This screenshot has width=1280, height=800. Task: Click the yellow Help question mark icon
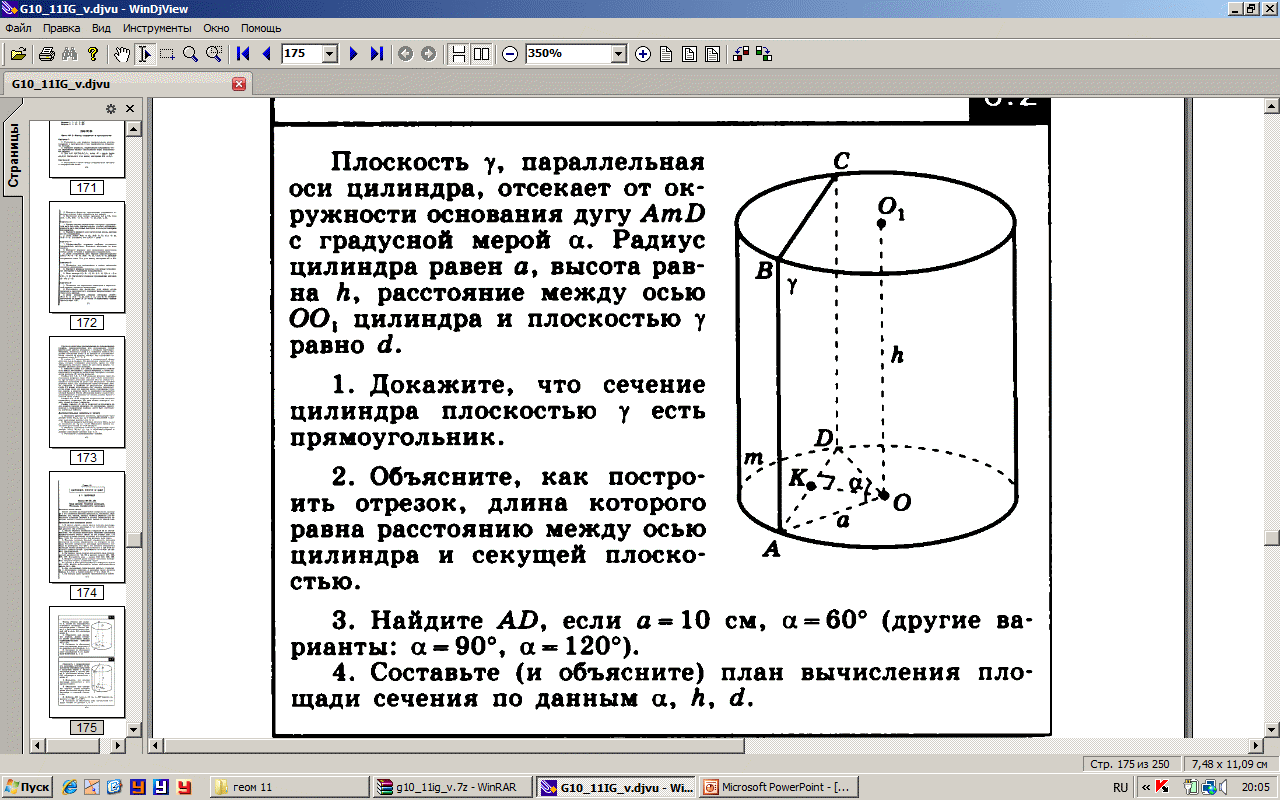click(x=93, y=54)
